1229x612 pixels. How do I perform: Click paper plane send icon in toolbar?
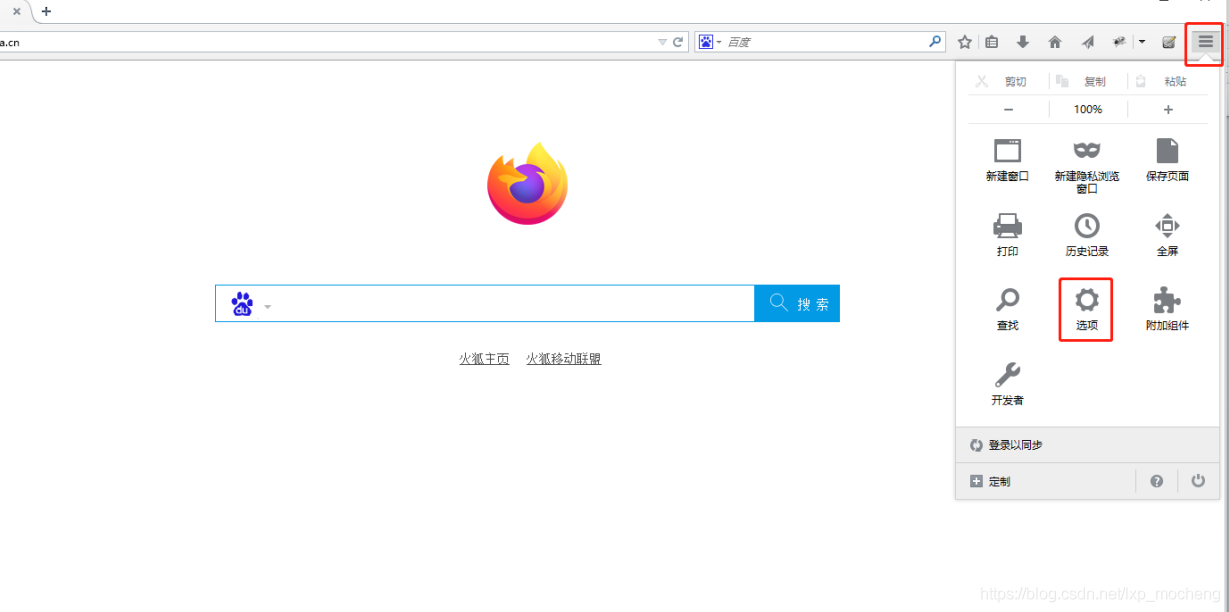coord(1087,42)
